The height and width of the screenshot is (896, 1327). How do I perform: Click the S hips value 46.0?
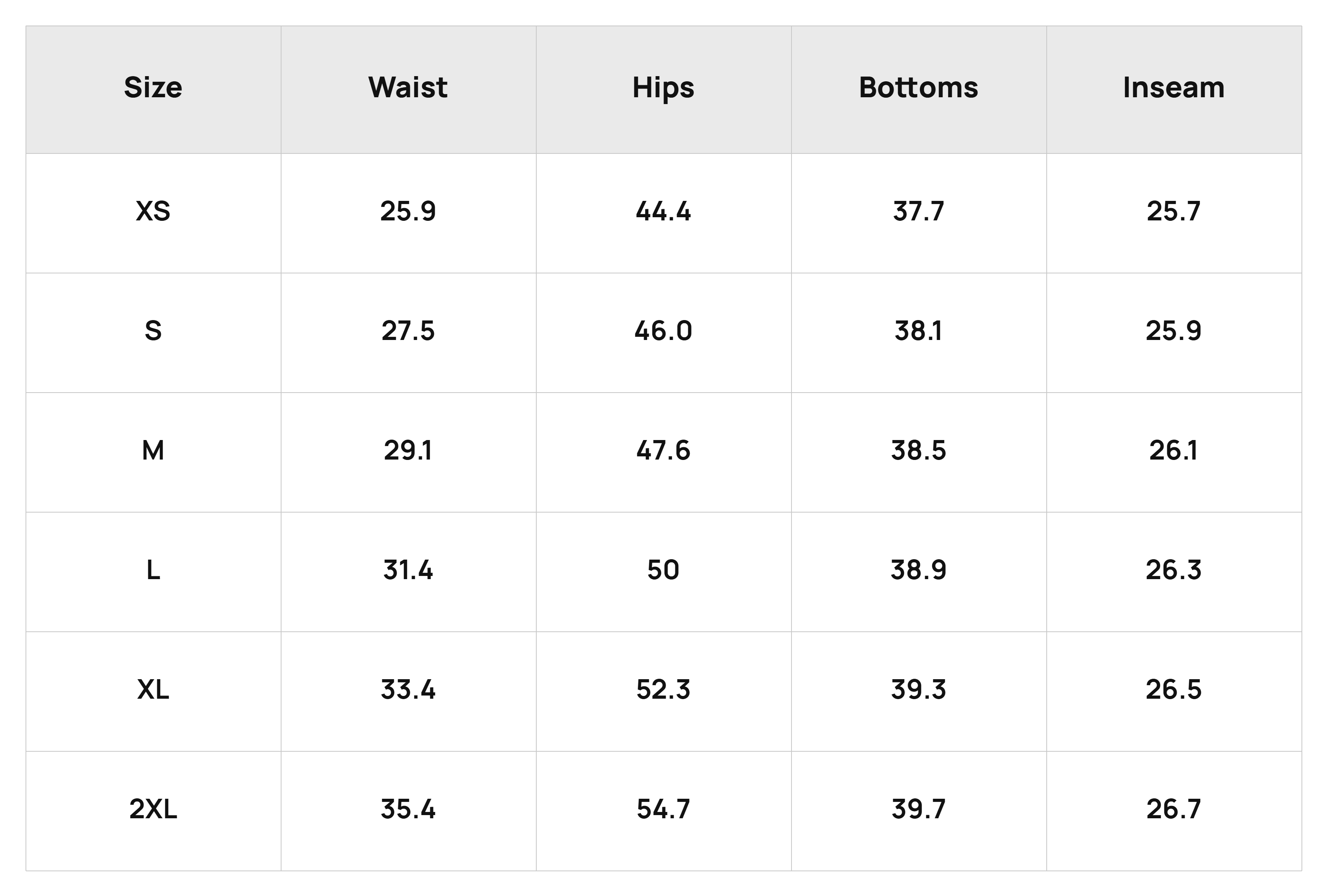[663, 331]
